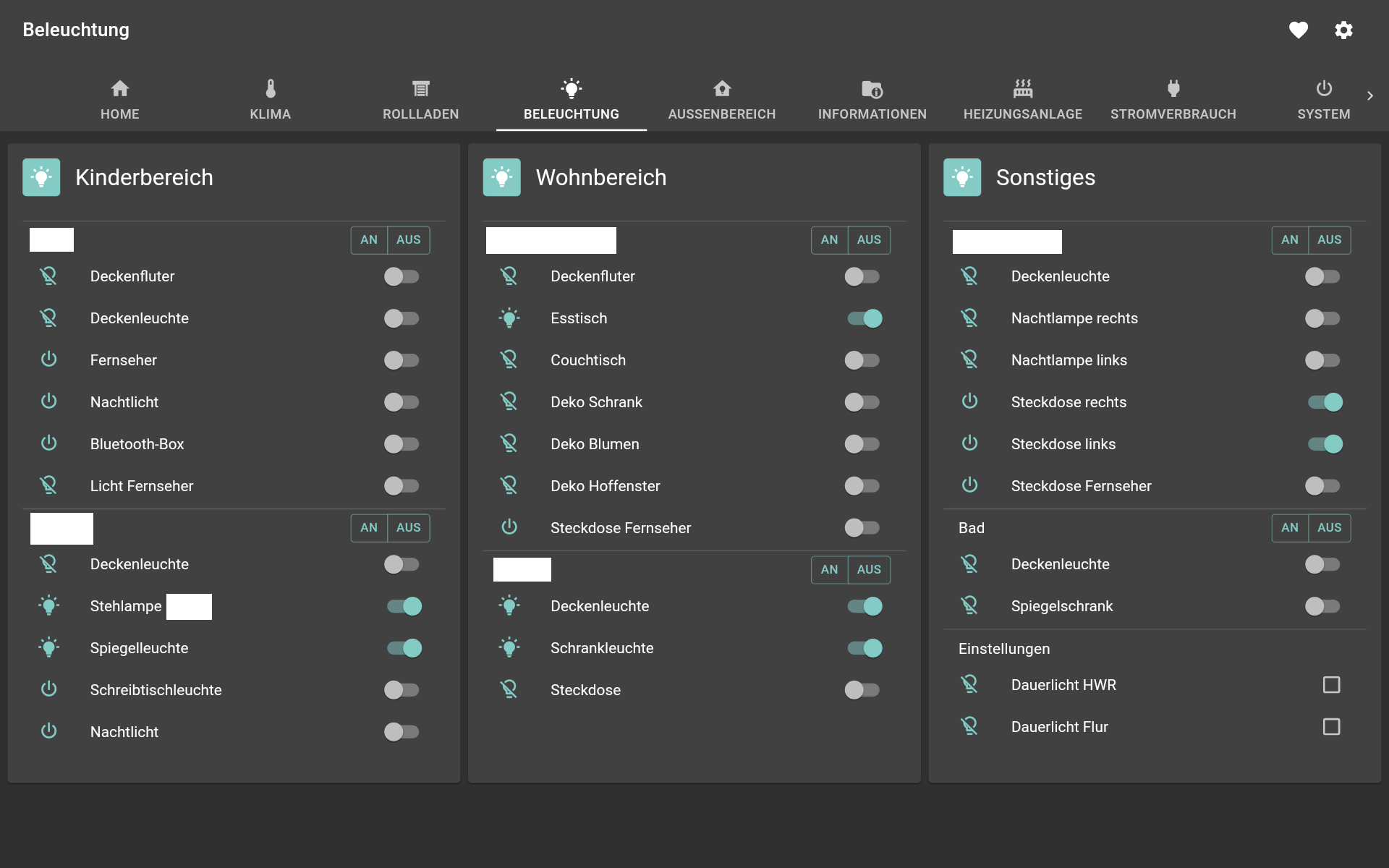The image size is (1389, 868).
Task: Click AUS for the Bad group
Action: (1330, 528)
